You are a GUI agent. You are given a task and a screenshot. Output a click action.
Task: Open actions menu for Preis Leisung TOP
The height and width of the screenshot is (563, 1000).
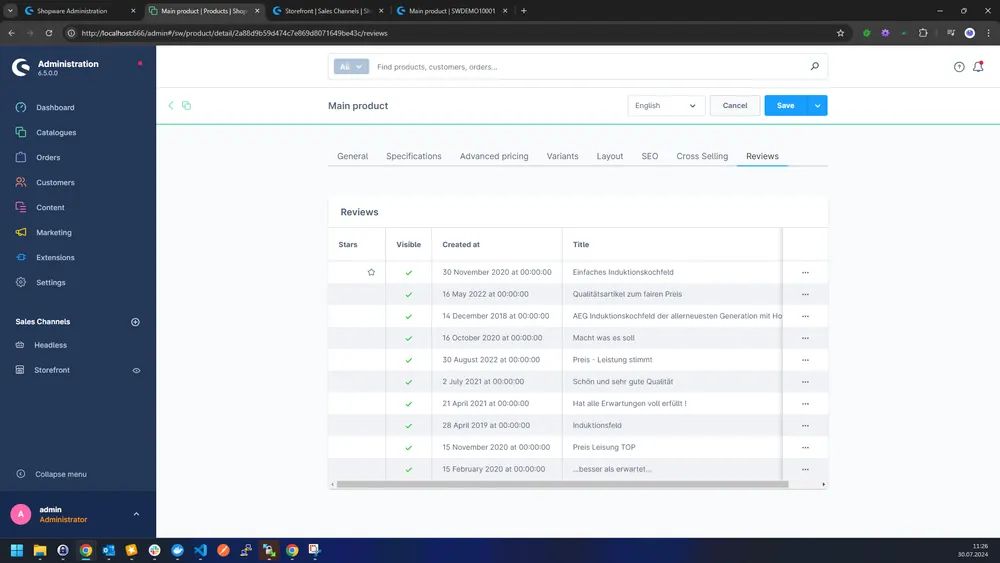[805, 448]
